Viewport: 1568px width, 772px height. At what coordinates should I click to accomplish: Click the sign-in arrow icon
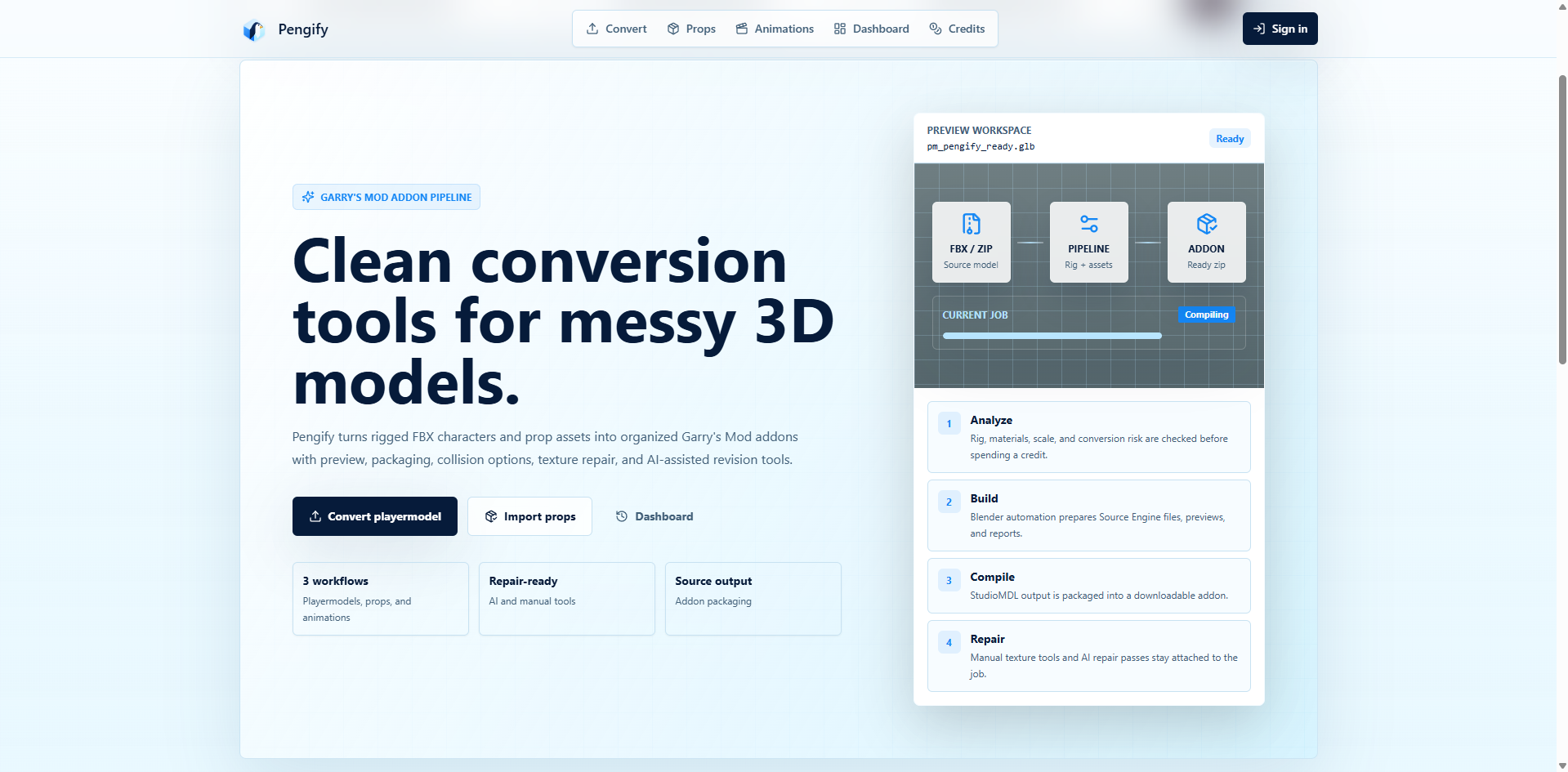[x=1259, y=29]
